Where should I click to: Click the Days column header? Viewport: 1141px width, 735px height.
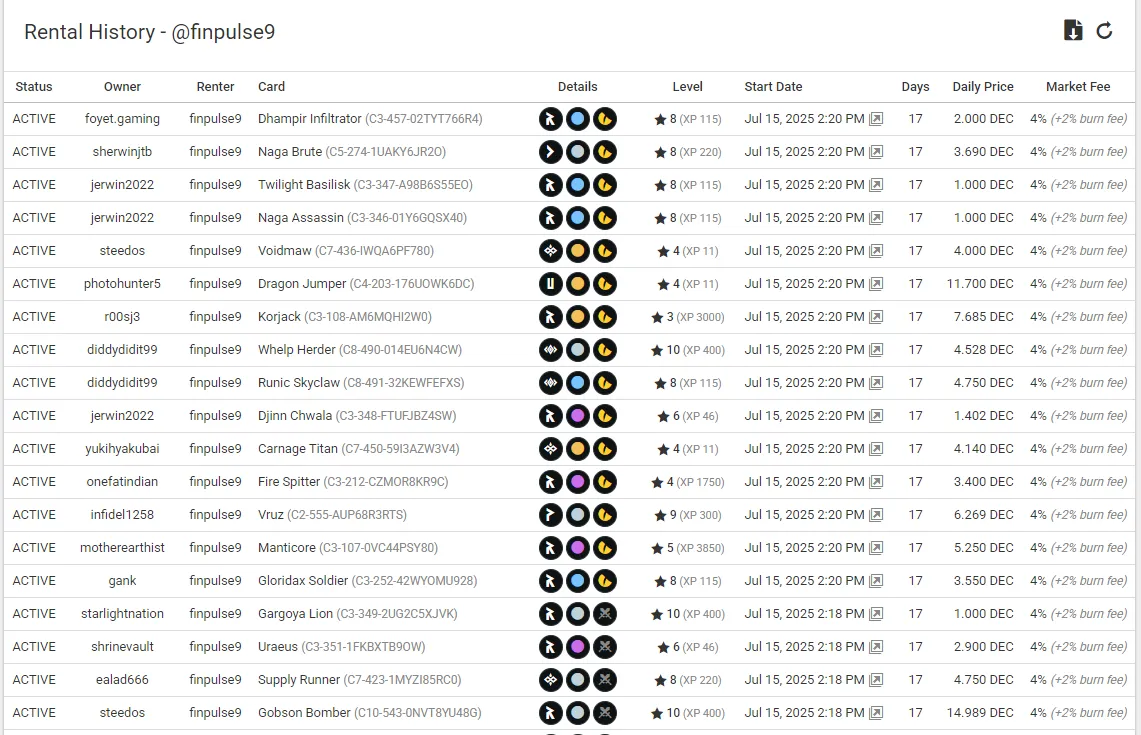pos(915,87)
